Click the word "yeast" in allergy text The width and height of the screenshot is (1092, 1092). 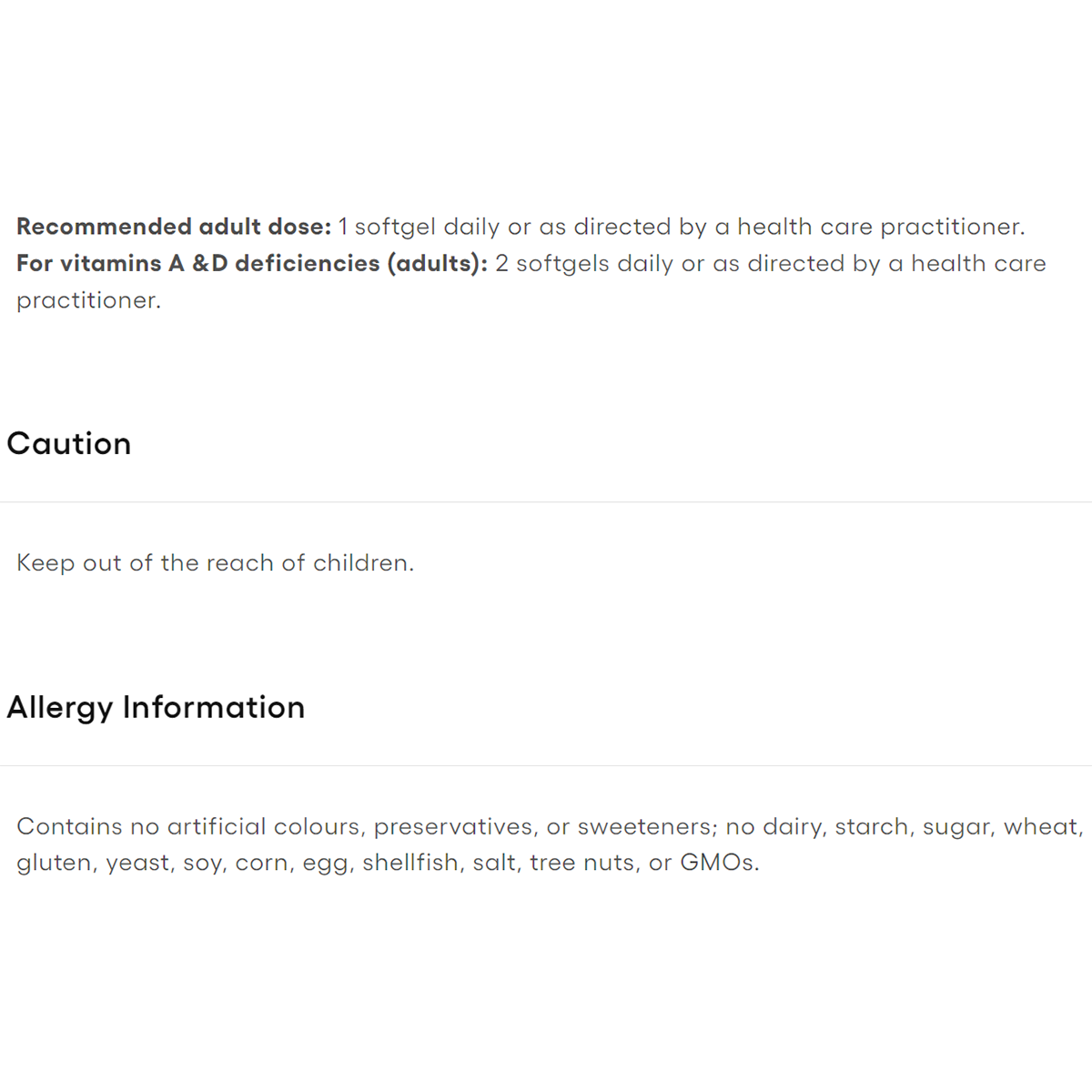[x=137, y=863]
